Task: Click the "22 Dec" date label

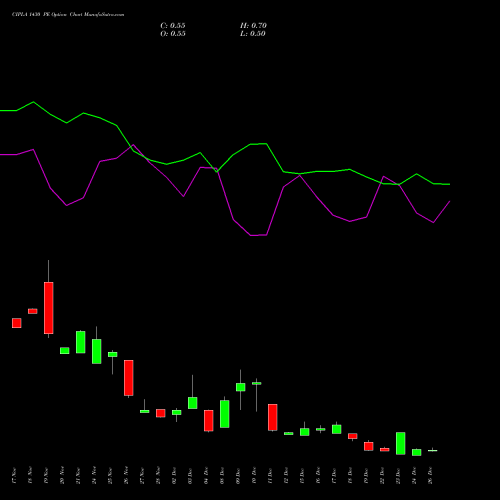Action: 382,476
